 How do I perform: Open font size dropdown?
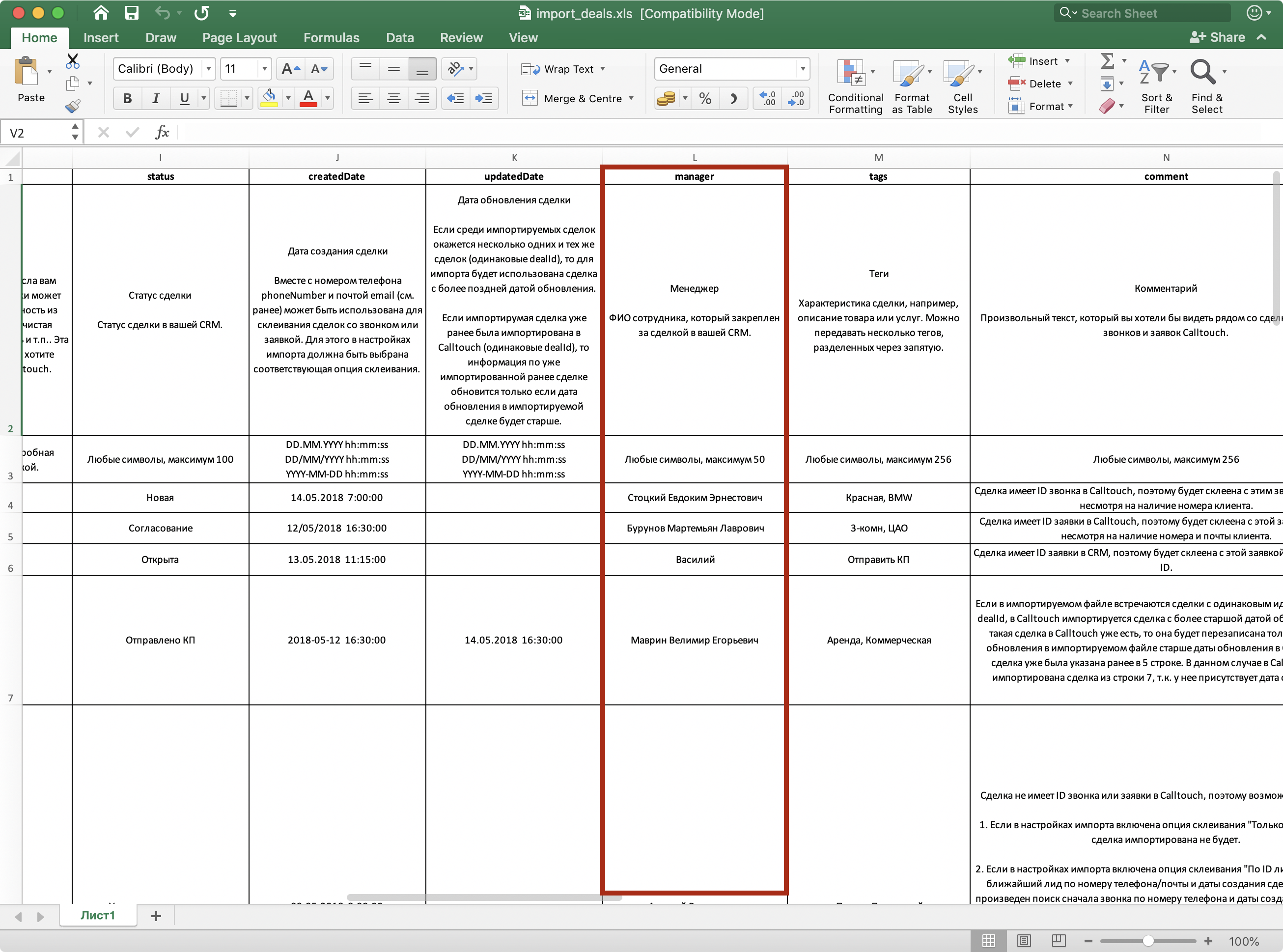point(264,69)
